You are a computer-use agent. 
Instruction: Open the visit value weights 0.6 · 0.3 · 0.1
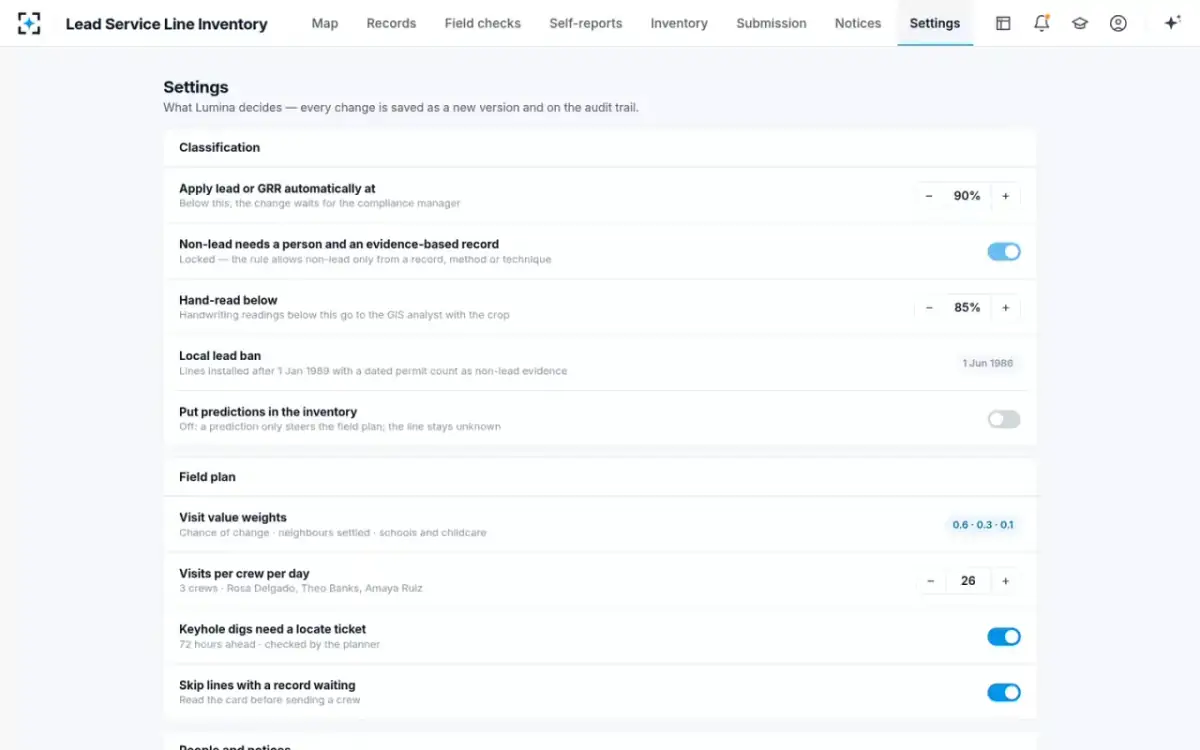983,525
